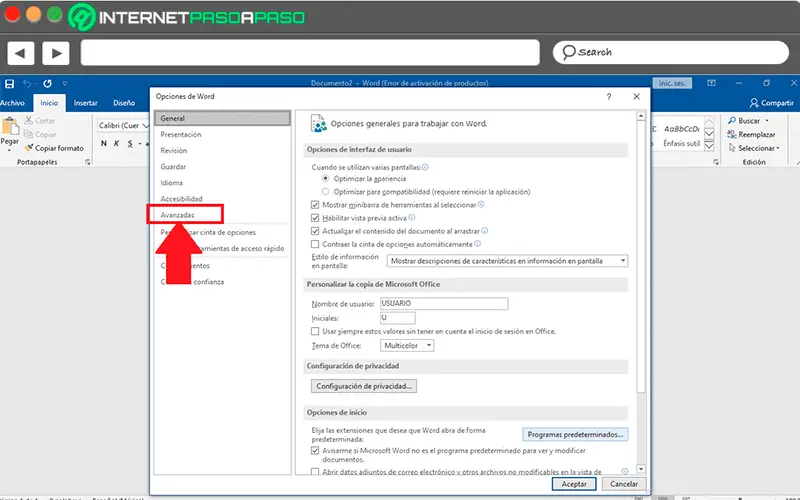The height and width of the screenshot is (500, 800).
Task: Check Usar siempre estos valores checkbox
Action: [x=315, y=331]
